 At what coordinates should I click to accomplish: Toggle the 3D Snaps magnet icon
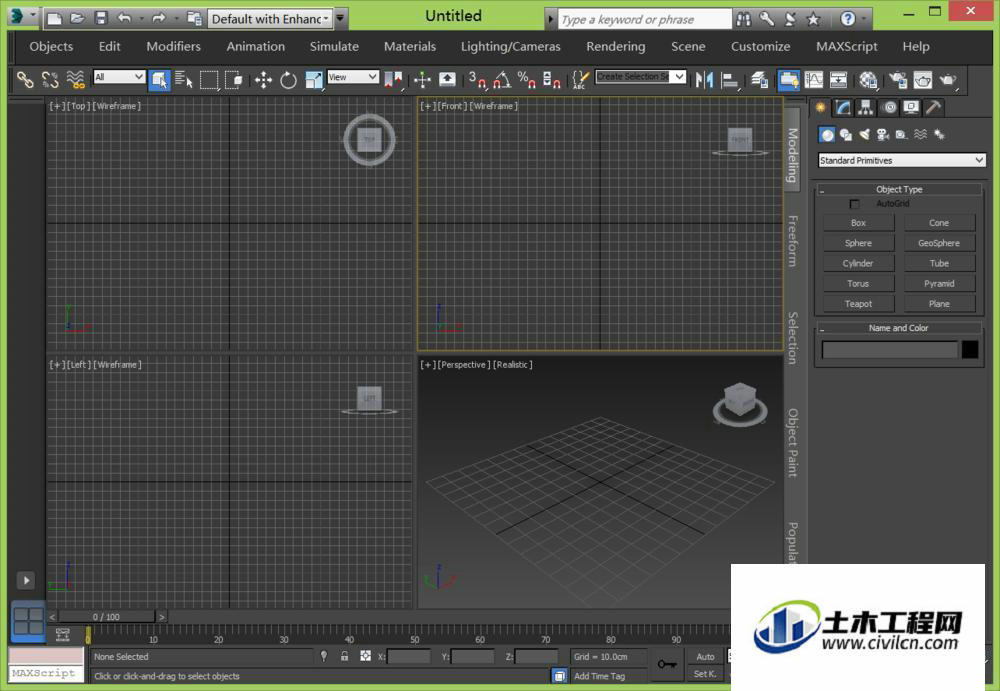(477, 80)
